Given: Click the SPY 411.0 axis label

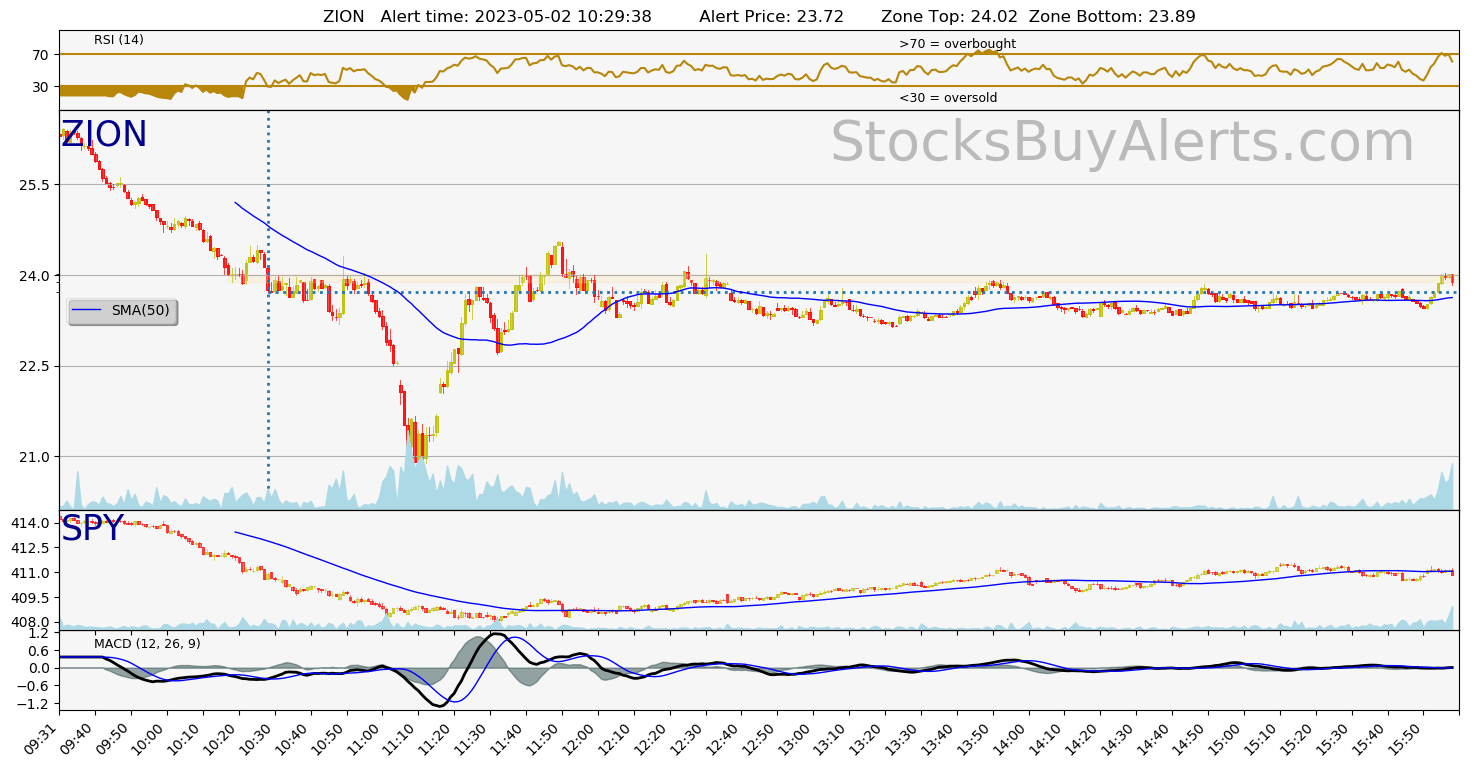Looking at the screenshot, I should (30, 573).
